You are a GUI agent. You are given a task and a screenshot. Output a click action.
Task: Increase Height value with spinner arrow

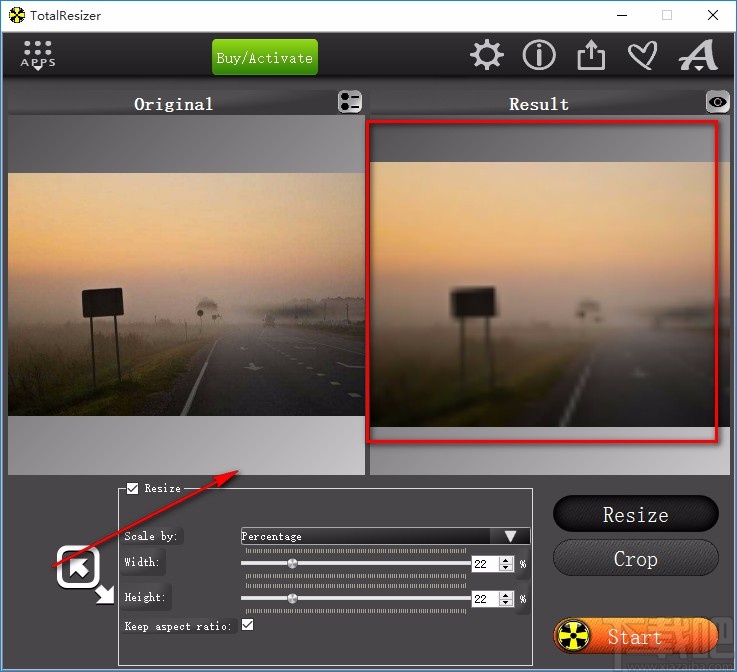click(x=505, y=594)
